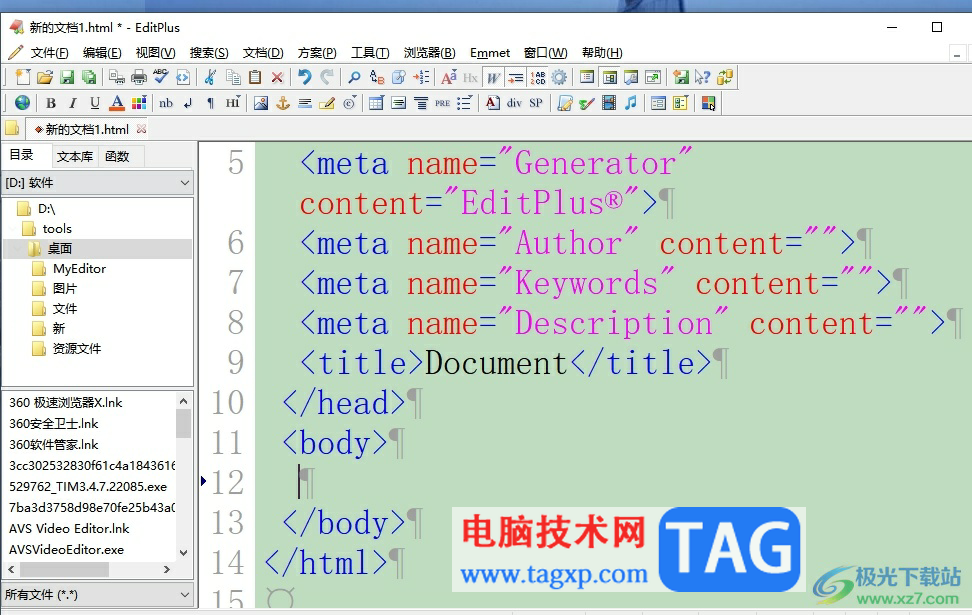
Task: Open the 视图(V) menu
Action: (155, 53)
